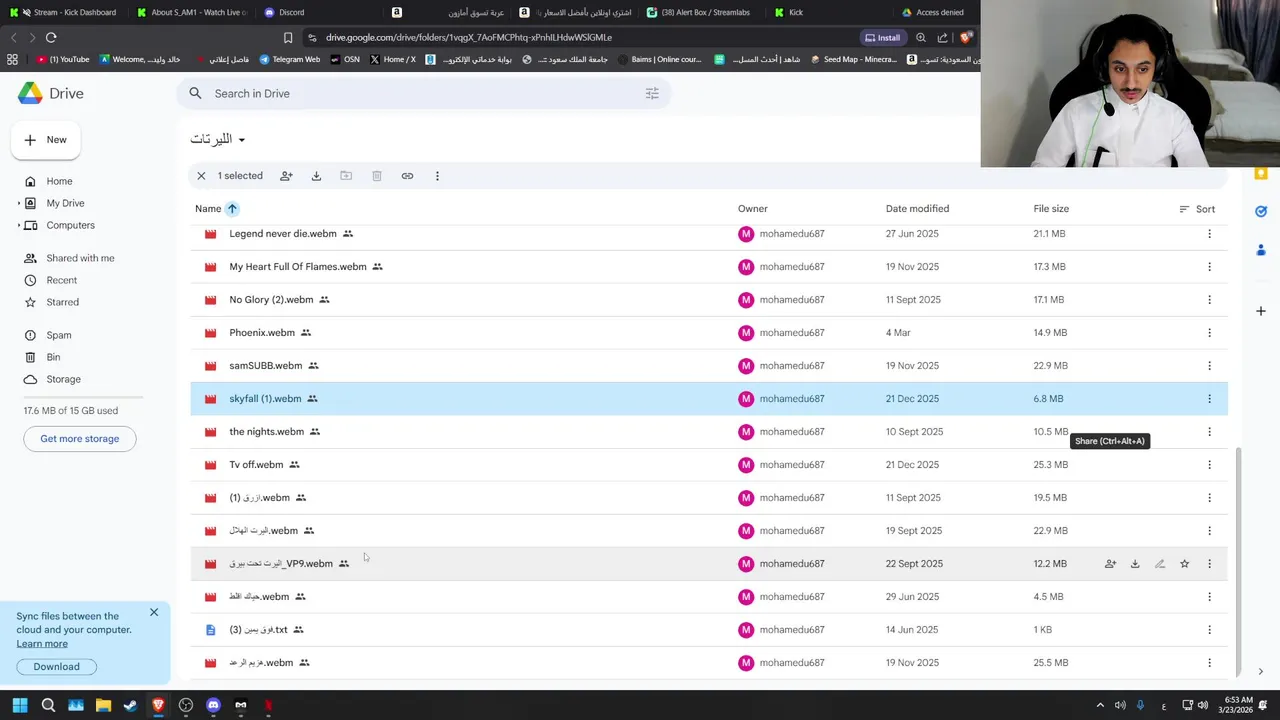
Task: Switch to Alert Box / Streamlabs tab
Action: [x=698, y=12]
